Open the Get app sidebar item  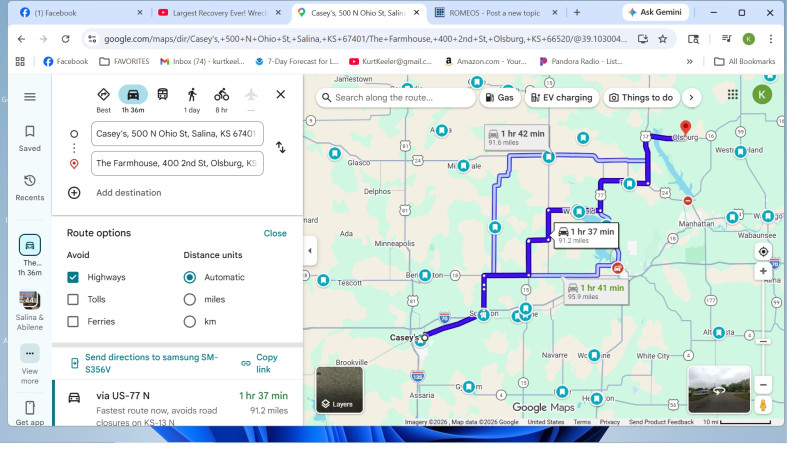30,413
